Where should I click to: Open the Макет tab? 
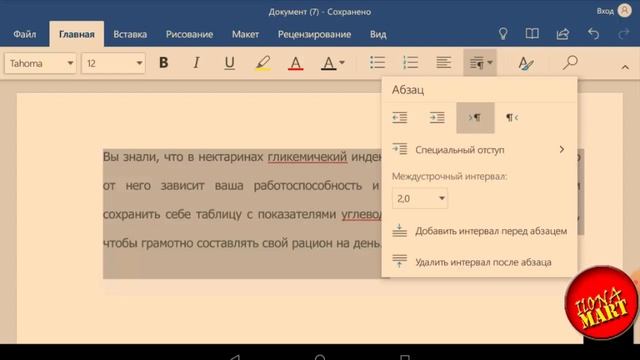pos(245,34)
